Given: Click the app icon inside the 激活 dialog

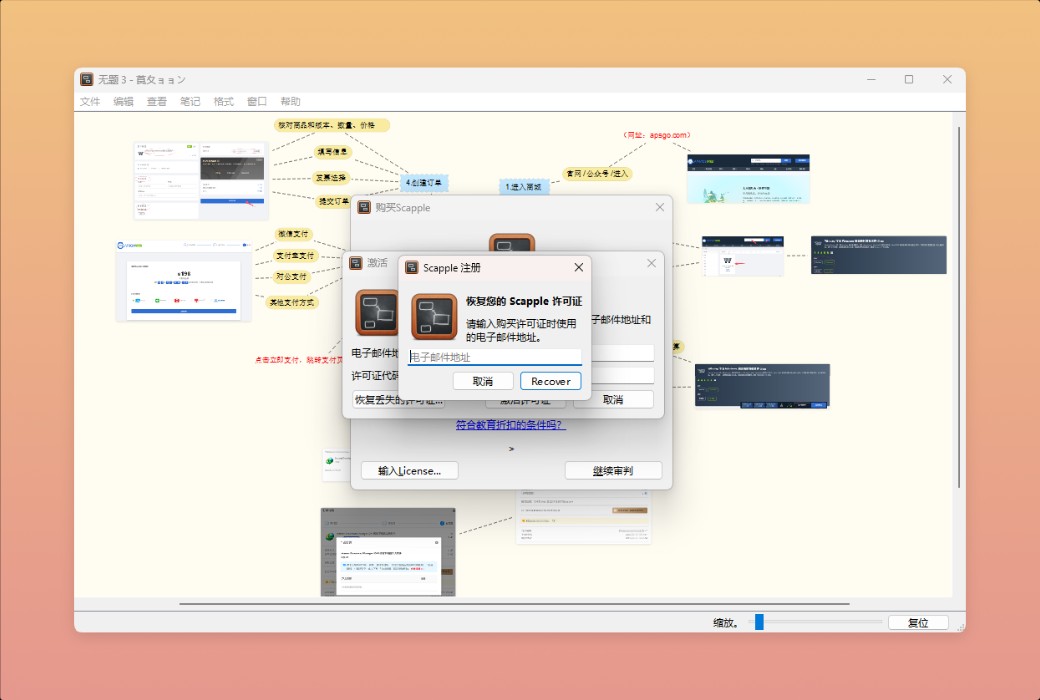Looking at the screenshot, I should pyautogui.click(x=376, y=315).
